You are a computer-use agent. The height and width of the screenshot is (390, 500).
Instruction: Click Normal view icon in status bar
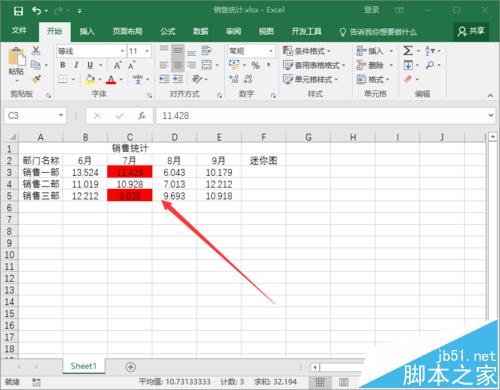(x=320, y=382)
